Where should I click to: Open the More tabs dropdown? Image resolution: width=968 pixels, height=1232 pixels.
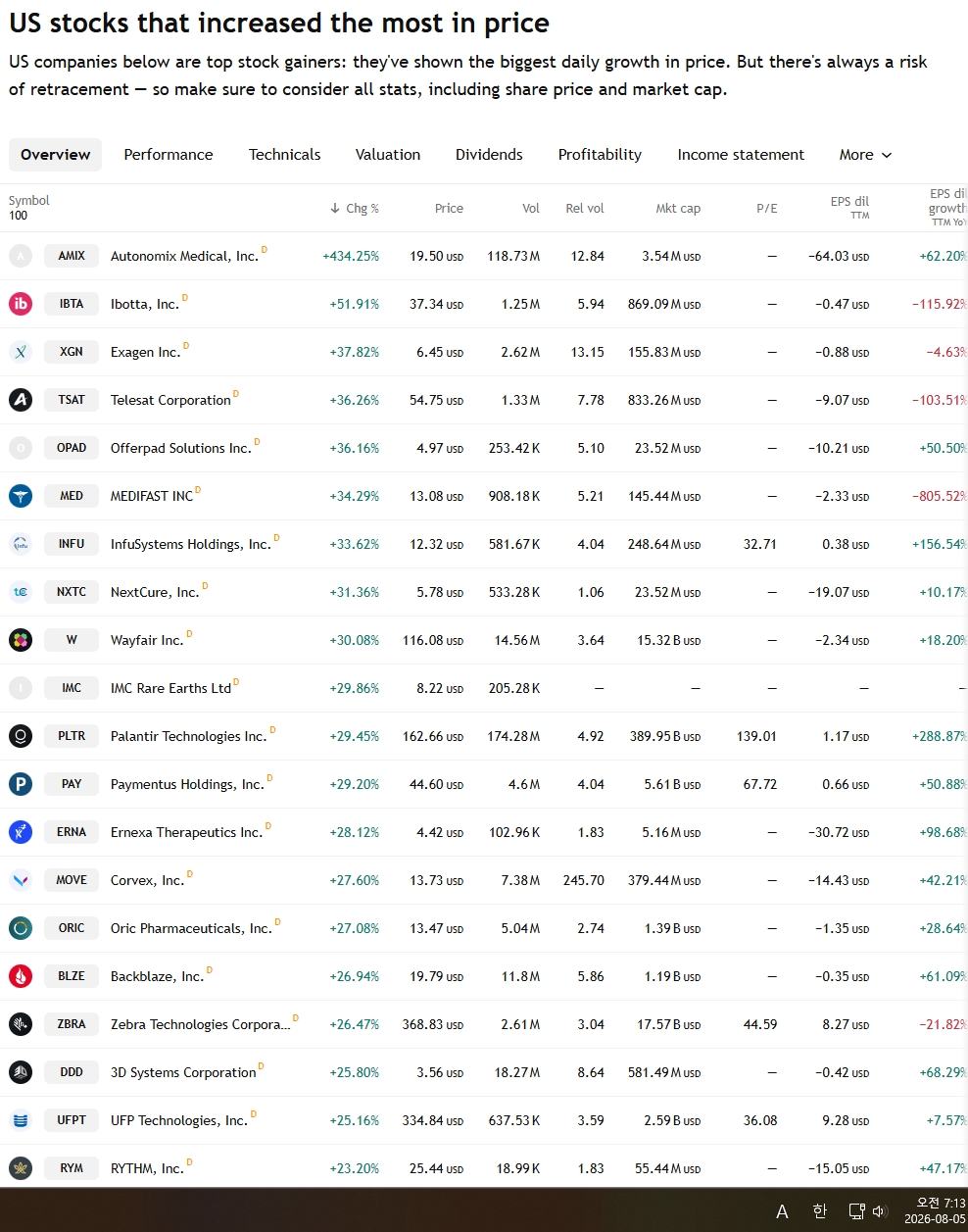865,155
